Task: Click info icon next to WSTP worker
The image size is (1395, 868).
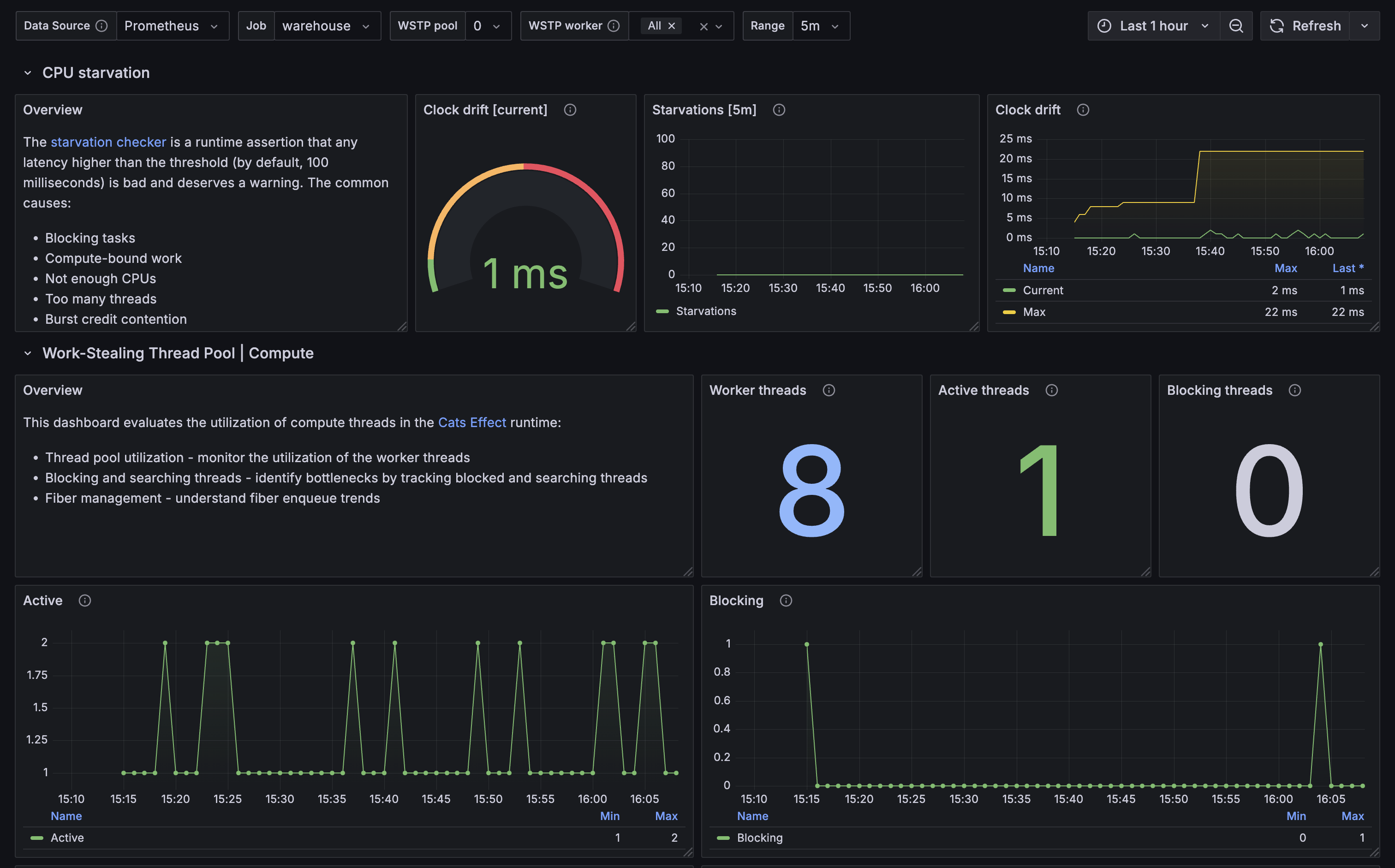Action: pos(613,26)
